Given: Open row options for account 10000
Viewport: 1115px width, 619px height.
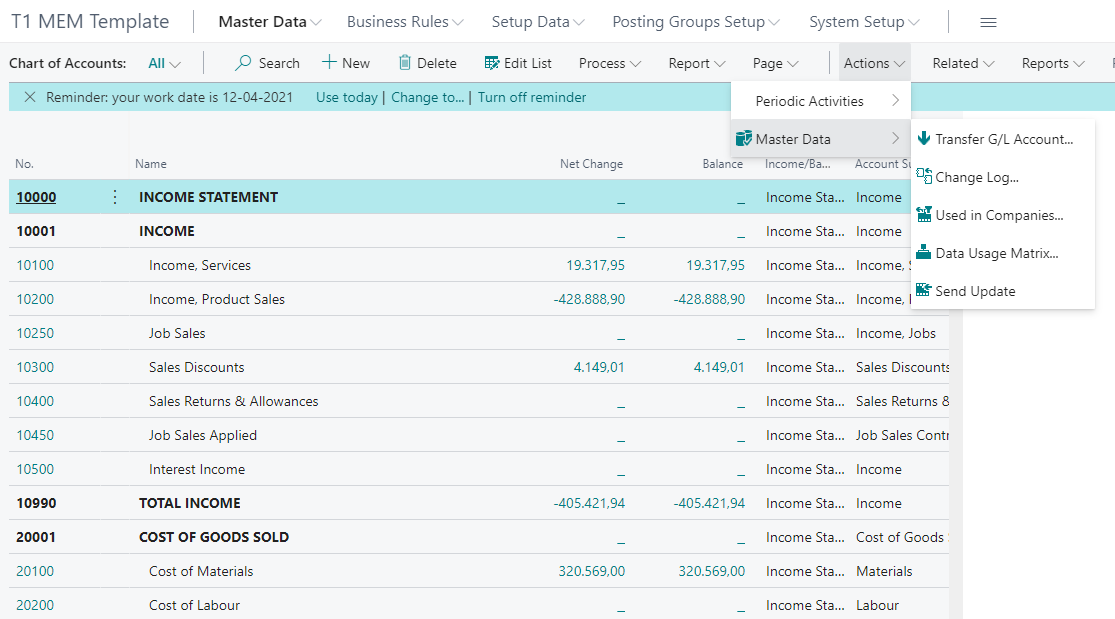Looking at the screenshot, I should coord(115,197).
